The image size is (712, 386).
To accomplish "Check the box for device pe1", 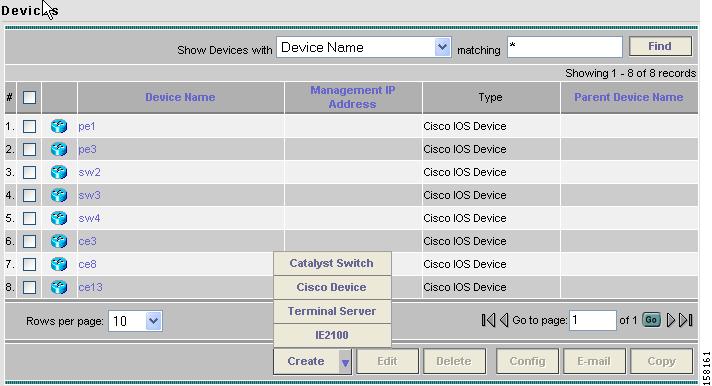I will coord(29,126).
